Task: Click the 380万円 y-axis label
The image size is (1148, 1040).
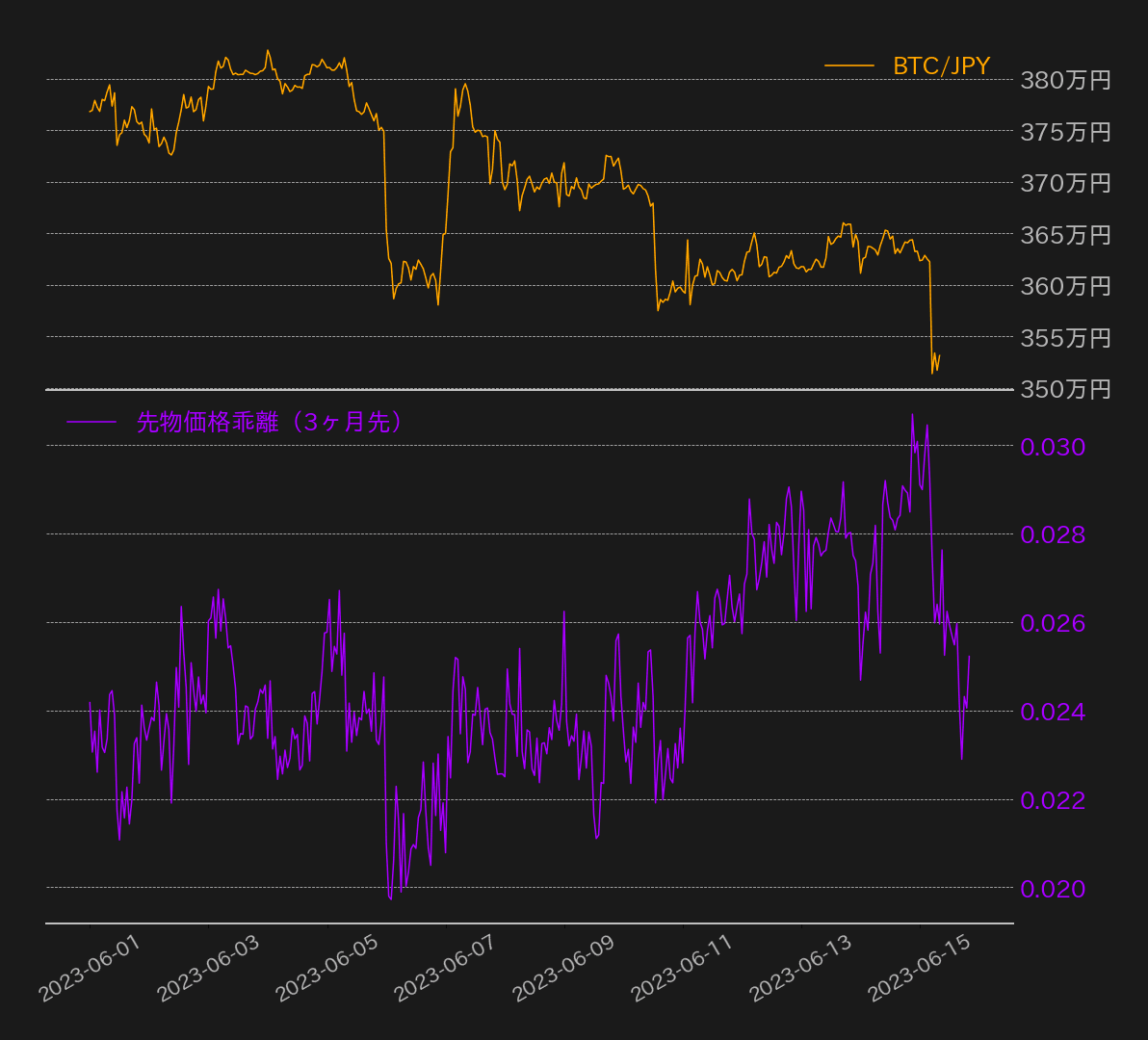Action: [1065, 80]
